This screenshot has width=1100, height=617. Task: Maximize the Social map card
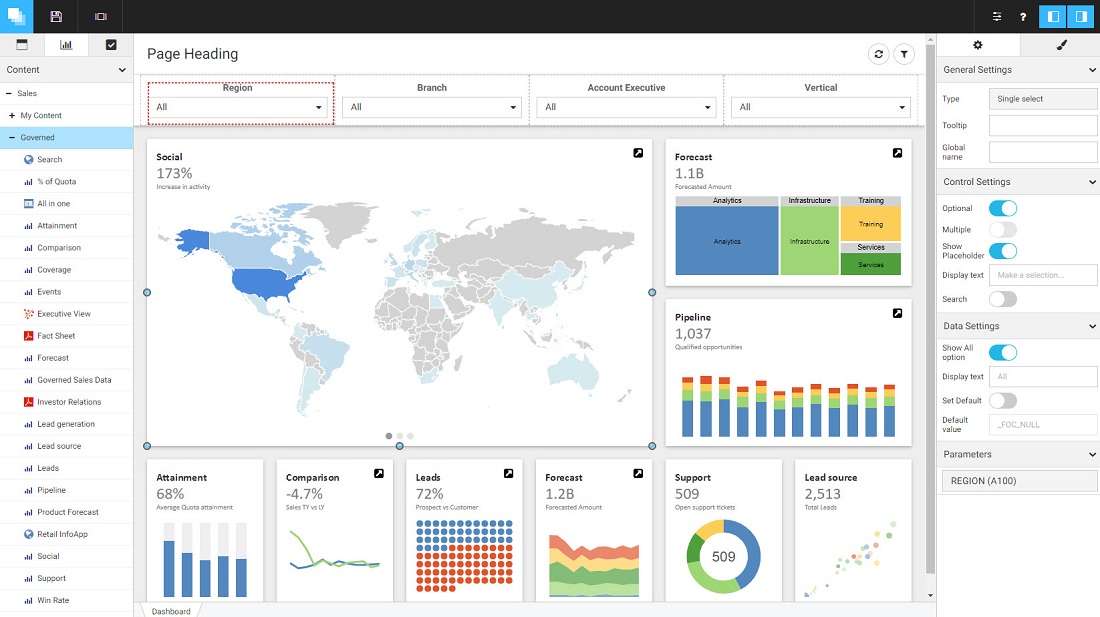click(638, 153)
